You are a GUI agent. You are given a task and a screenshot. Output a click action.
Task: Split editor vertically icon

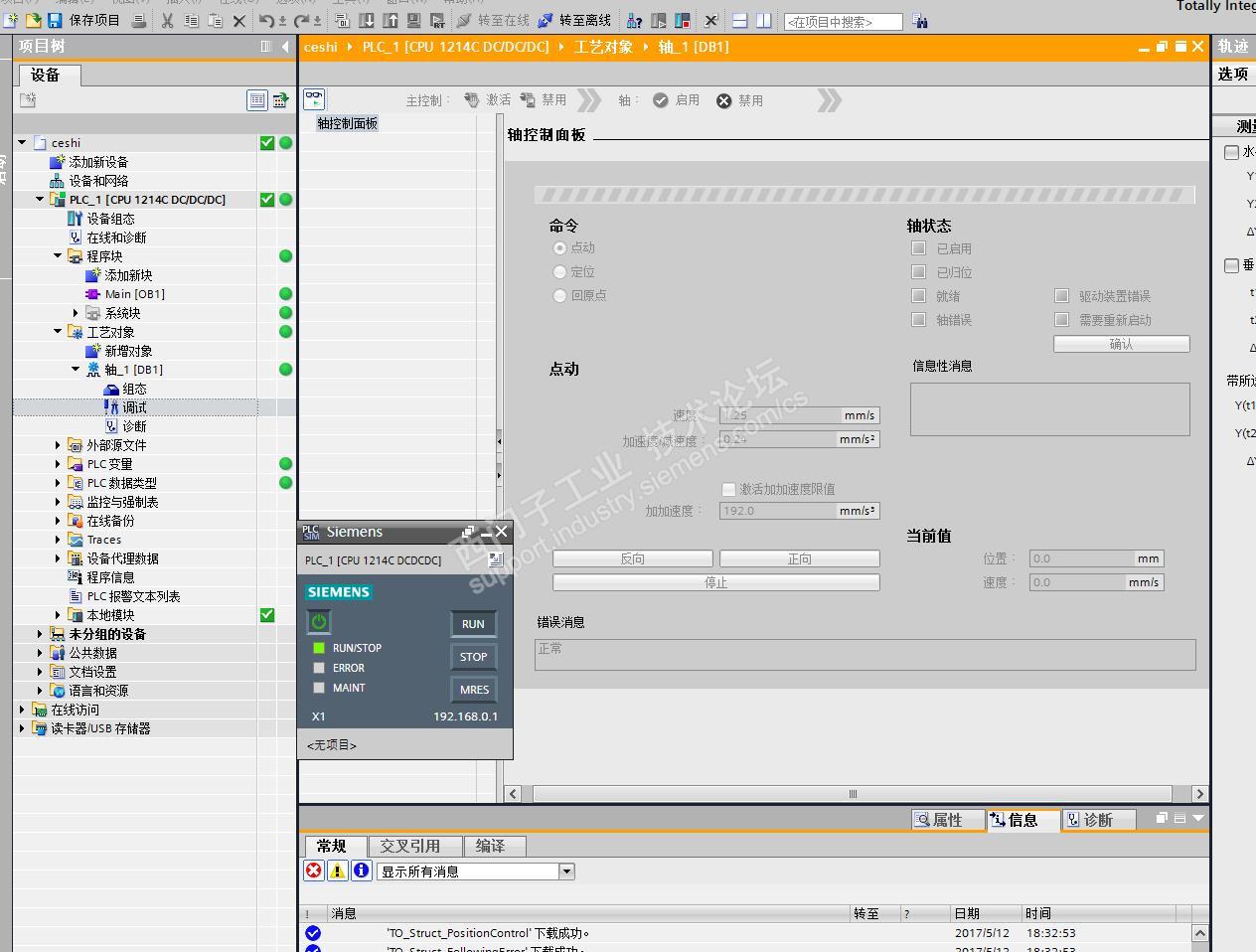764,20
